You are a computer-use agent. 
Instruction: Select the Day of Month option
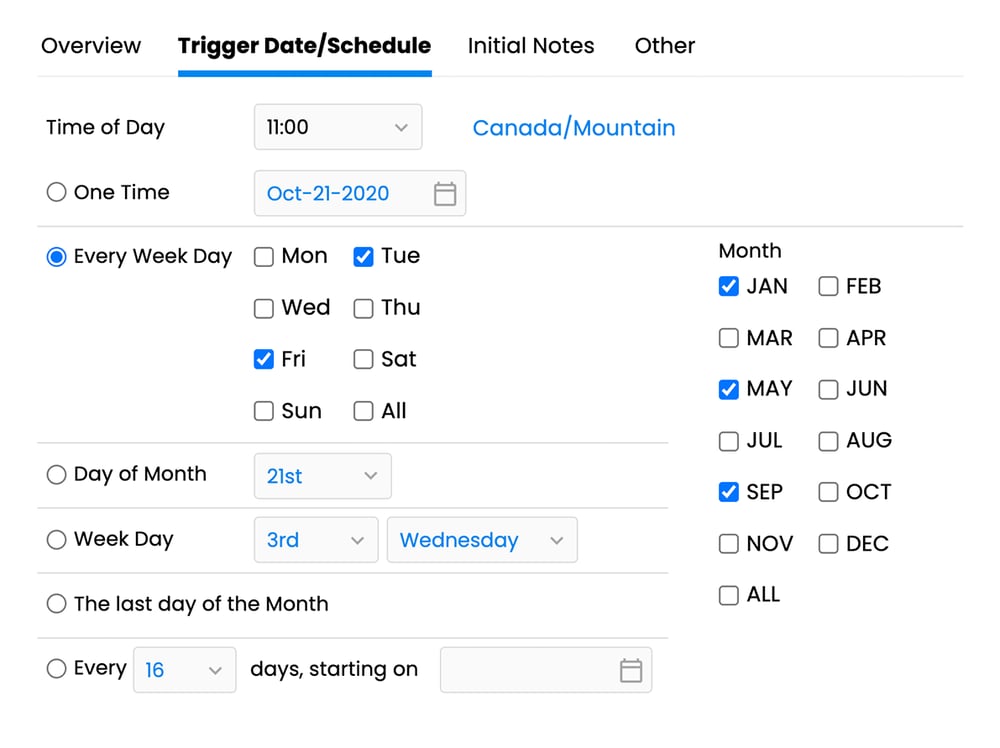click(57, 474)
